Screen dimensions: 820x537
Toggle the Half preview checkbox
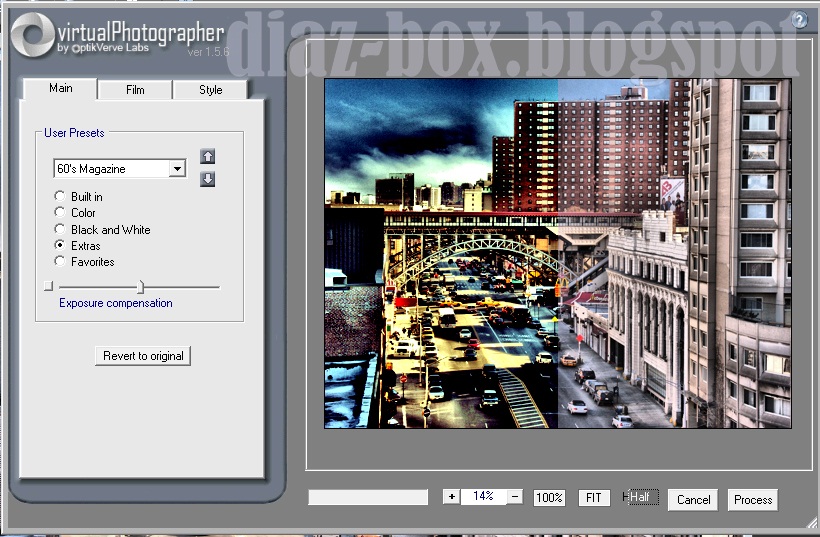click(640, 497)
